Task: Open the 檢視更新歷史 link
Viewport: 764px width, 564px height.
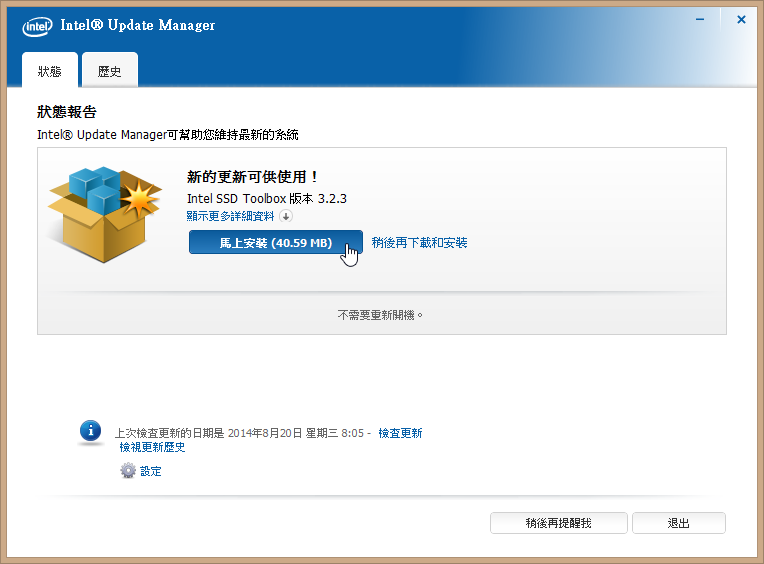Action: click(x=152, y=447)
